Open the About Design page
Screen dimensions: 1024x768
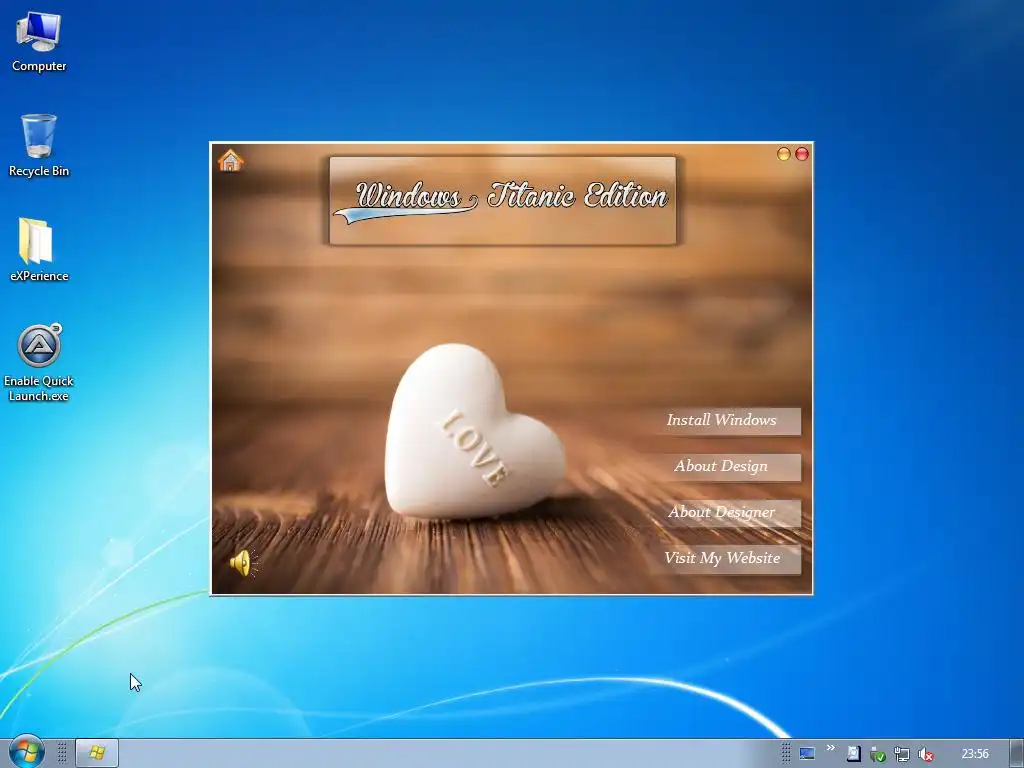(x=722, y=467)
